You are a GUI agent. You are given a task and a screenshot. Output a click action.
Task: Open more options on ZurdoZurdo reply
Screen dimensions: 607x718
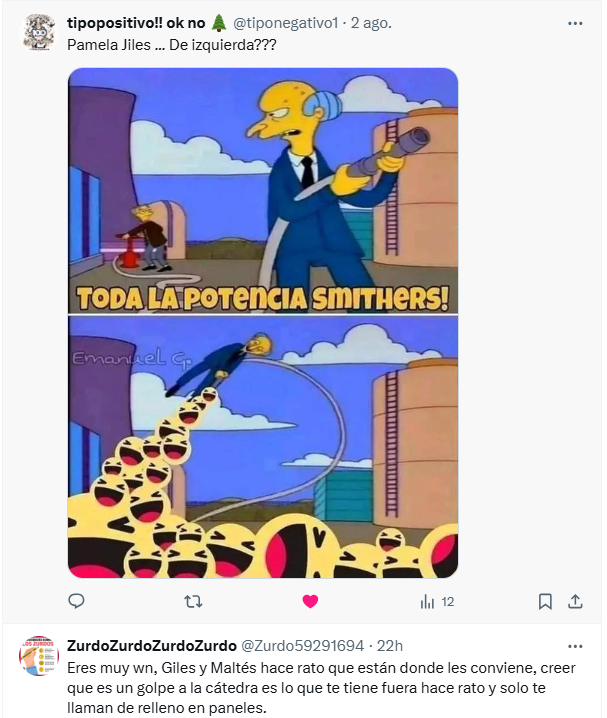tap(575, 647)
